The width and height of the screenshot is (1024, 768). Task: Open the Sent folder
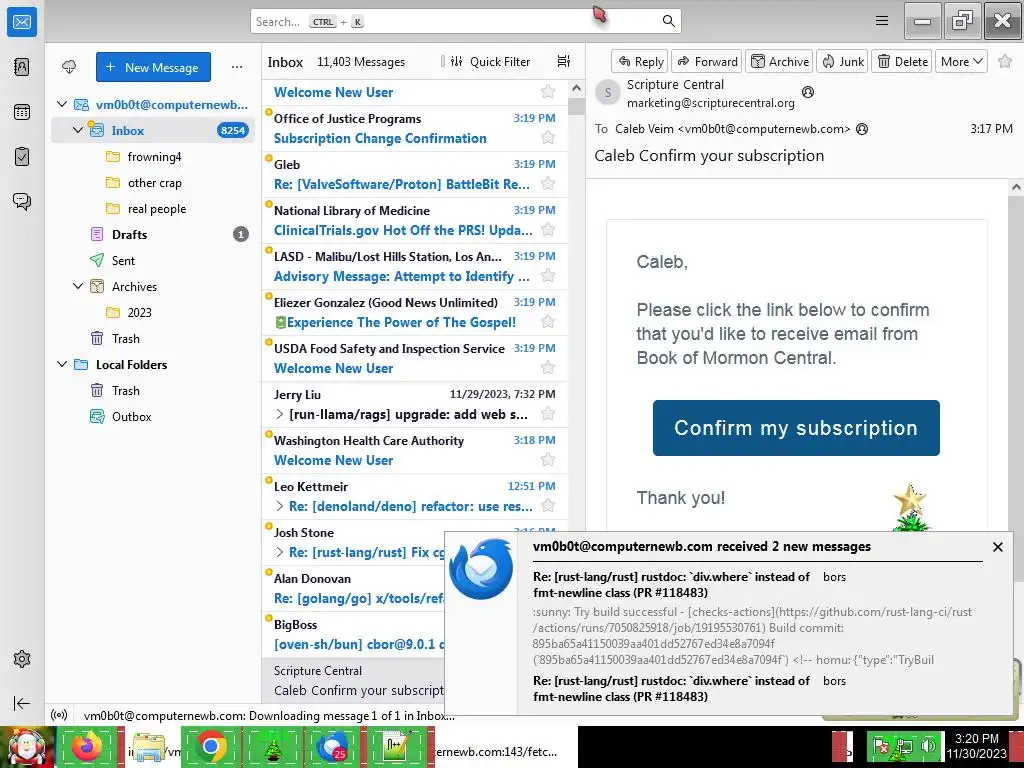[153, 261]
